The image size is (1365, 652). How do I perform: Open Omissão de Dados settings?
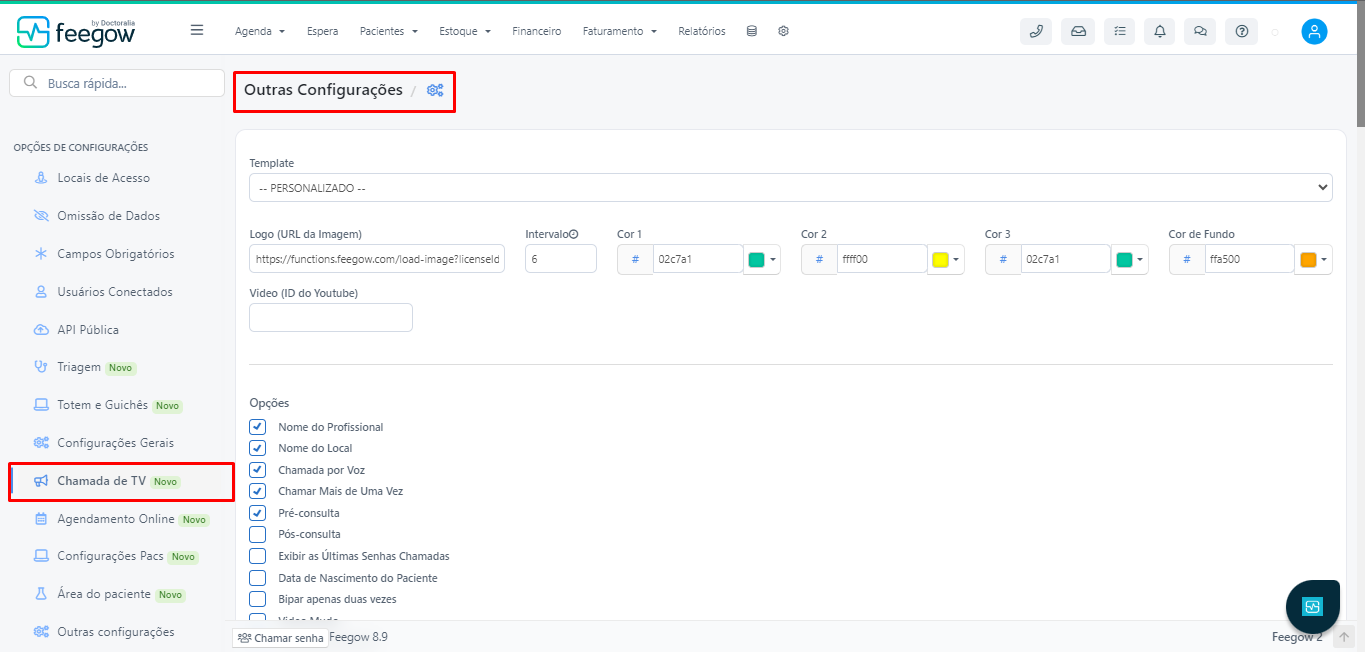pos(108,216)
